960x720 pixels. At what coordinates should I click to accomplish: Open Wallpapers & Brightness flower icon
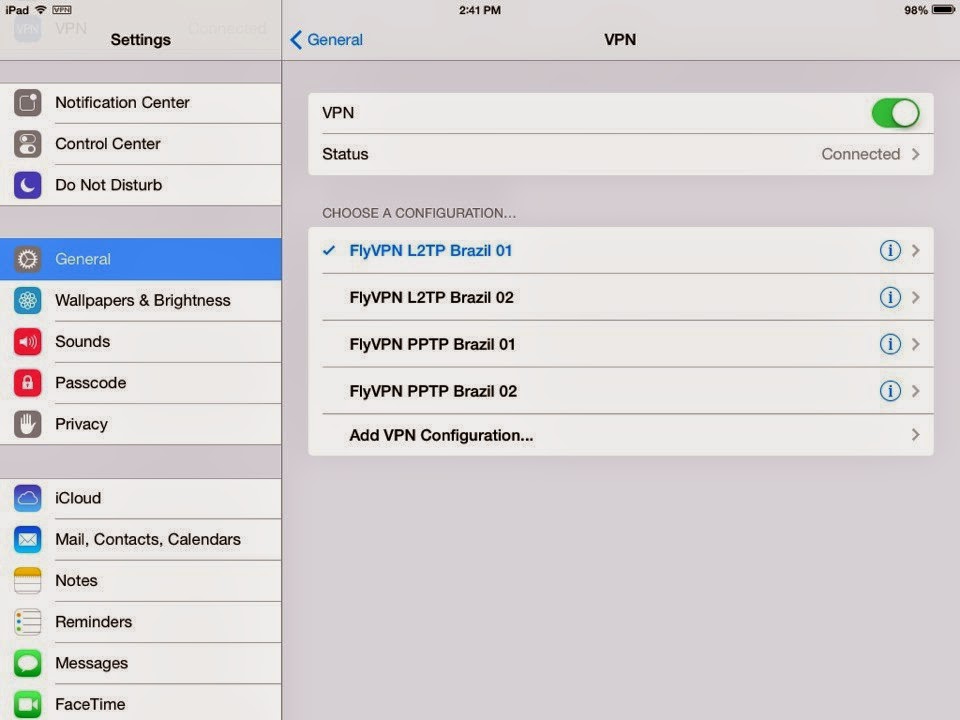(28, 301)
